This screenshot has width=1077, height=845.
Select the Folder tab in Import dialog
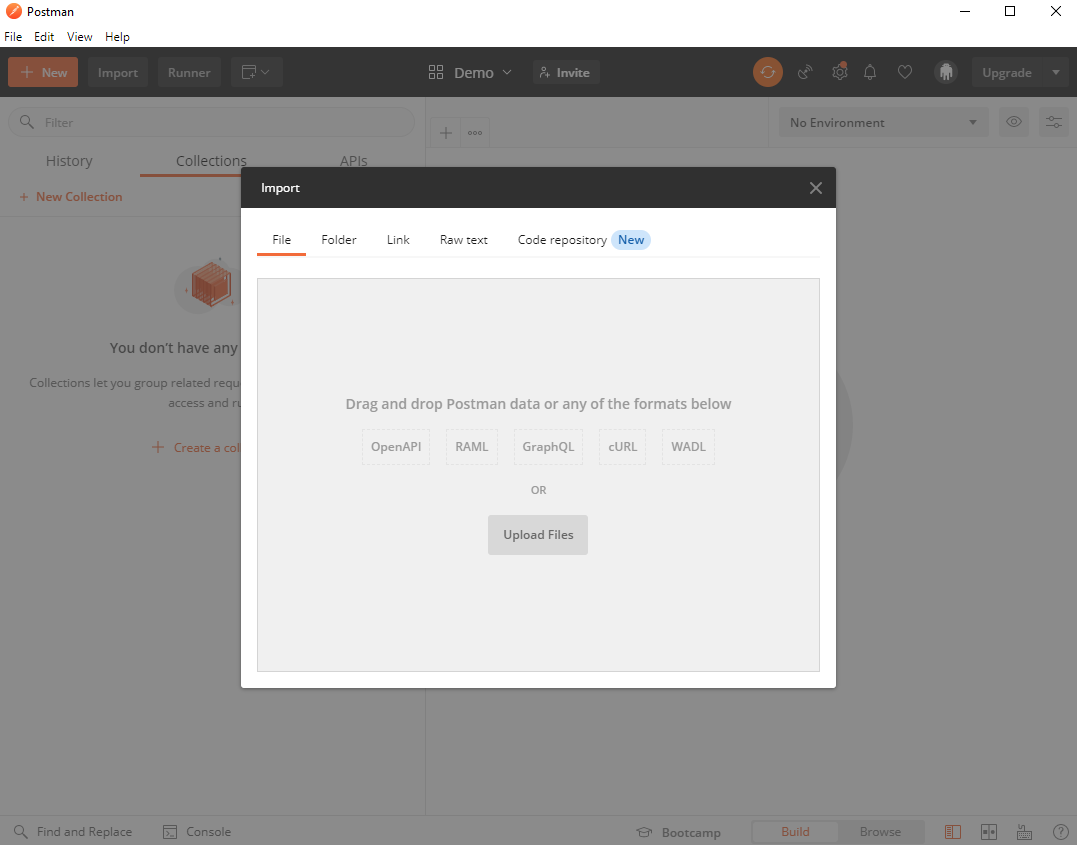(x=339, y=240)
